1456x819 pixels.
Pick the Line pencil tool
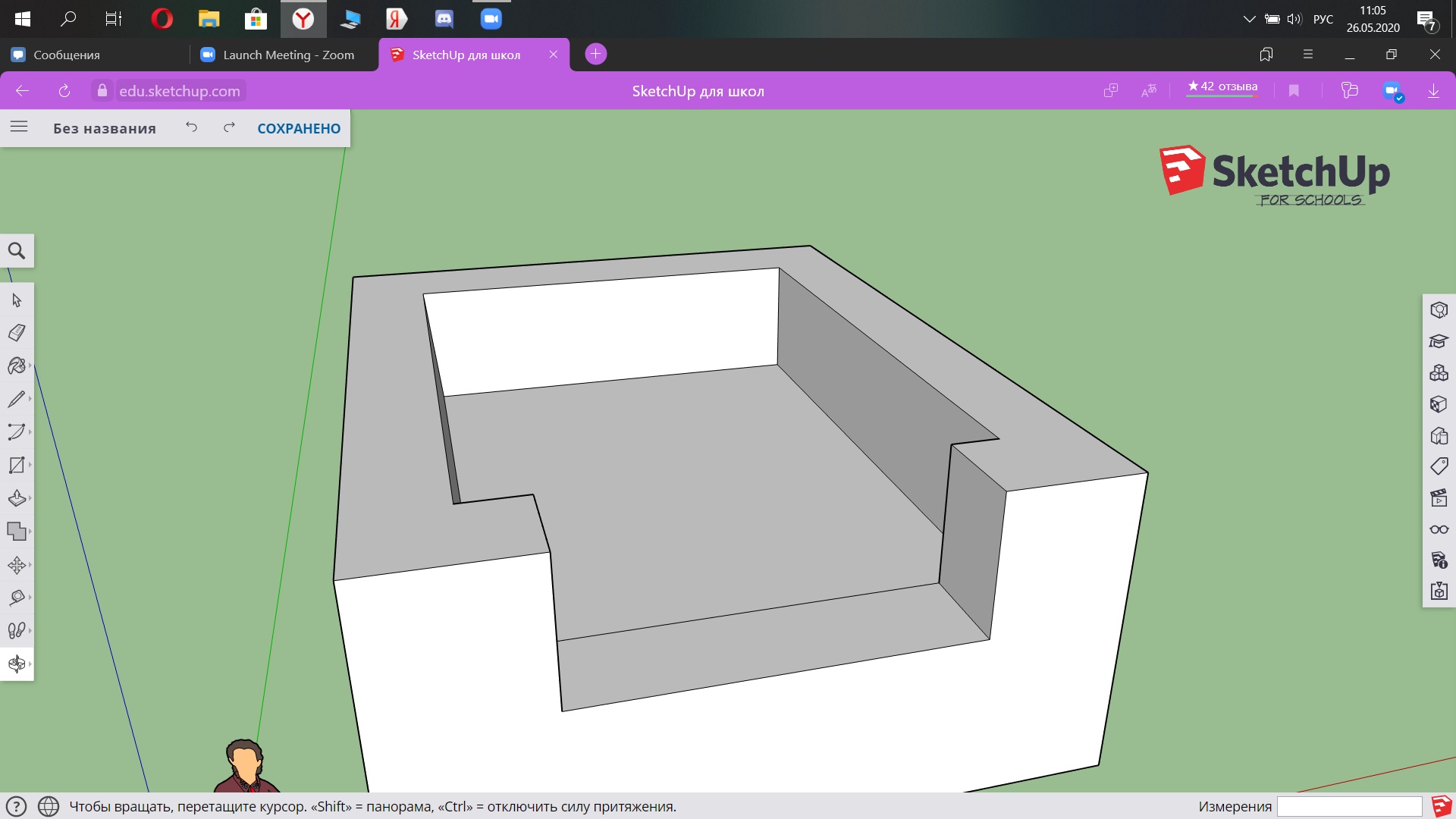16,399
